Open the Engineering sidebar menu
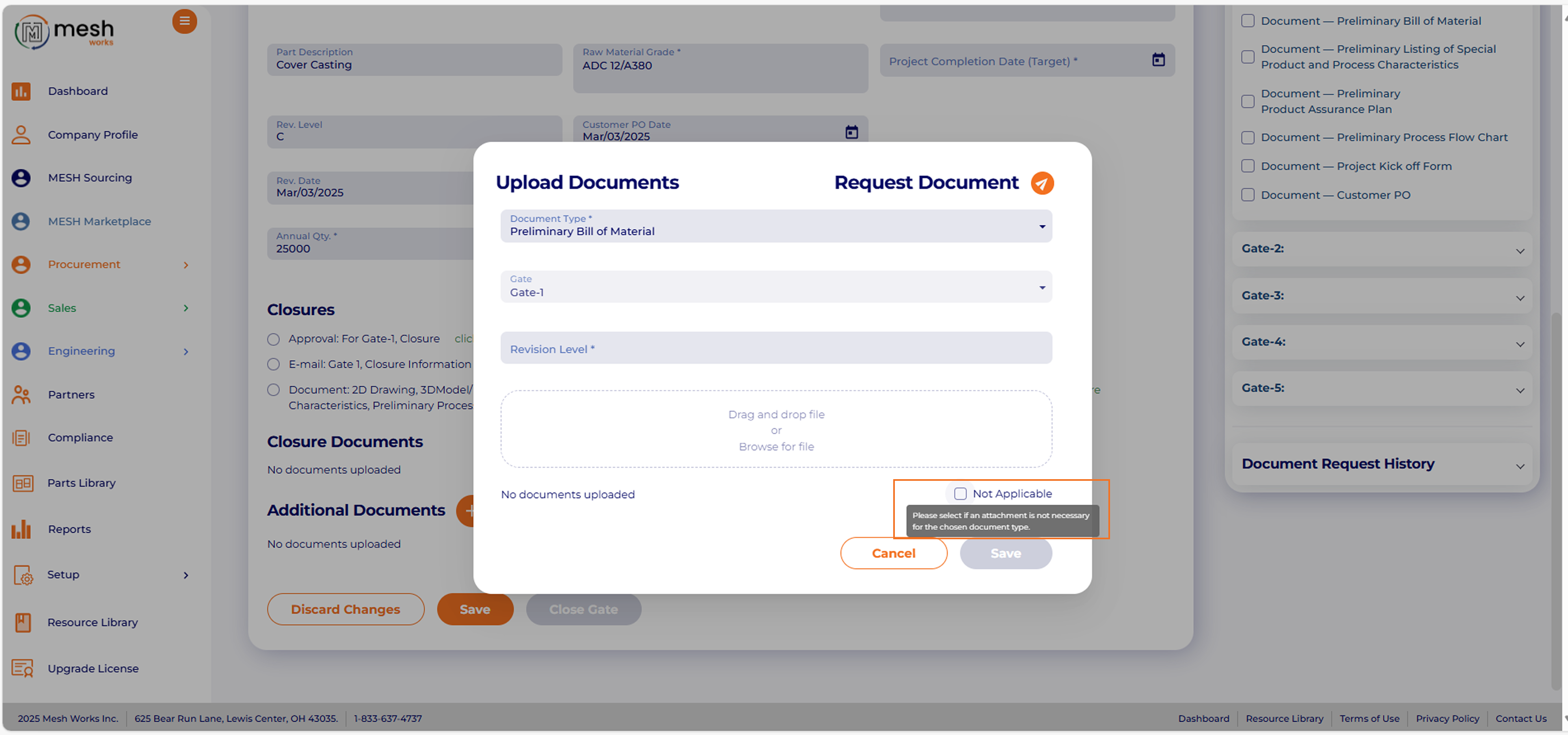The image size is (1568, 735). click(82, 351)
